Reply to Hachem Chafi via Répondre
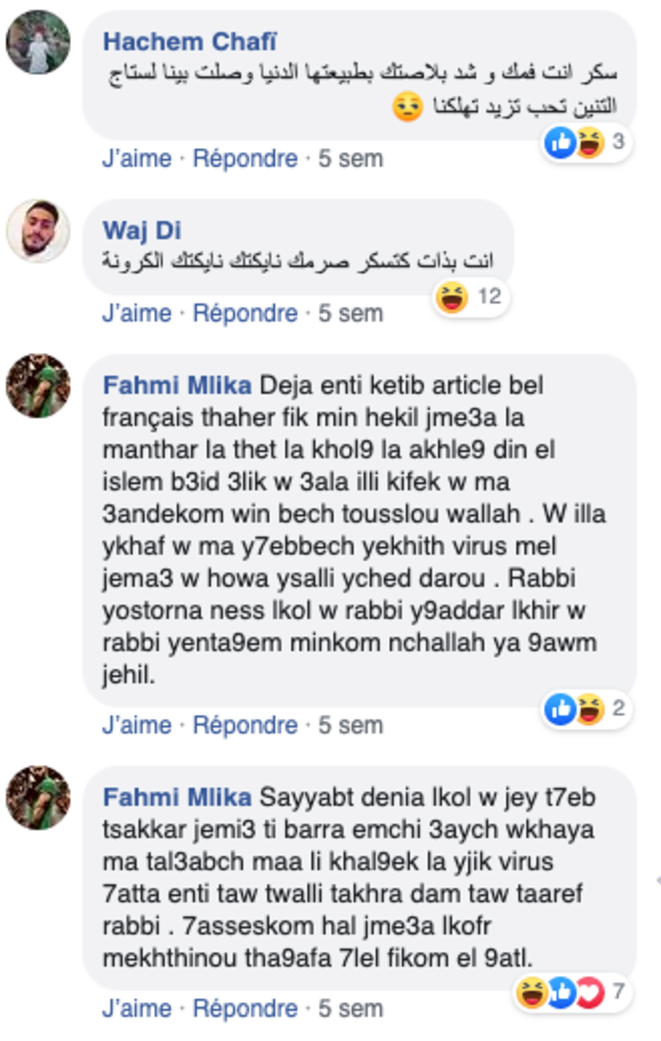The width and height of the screenshot is (661, 1041). pos(245,159)
